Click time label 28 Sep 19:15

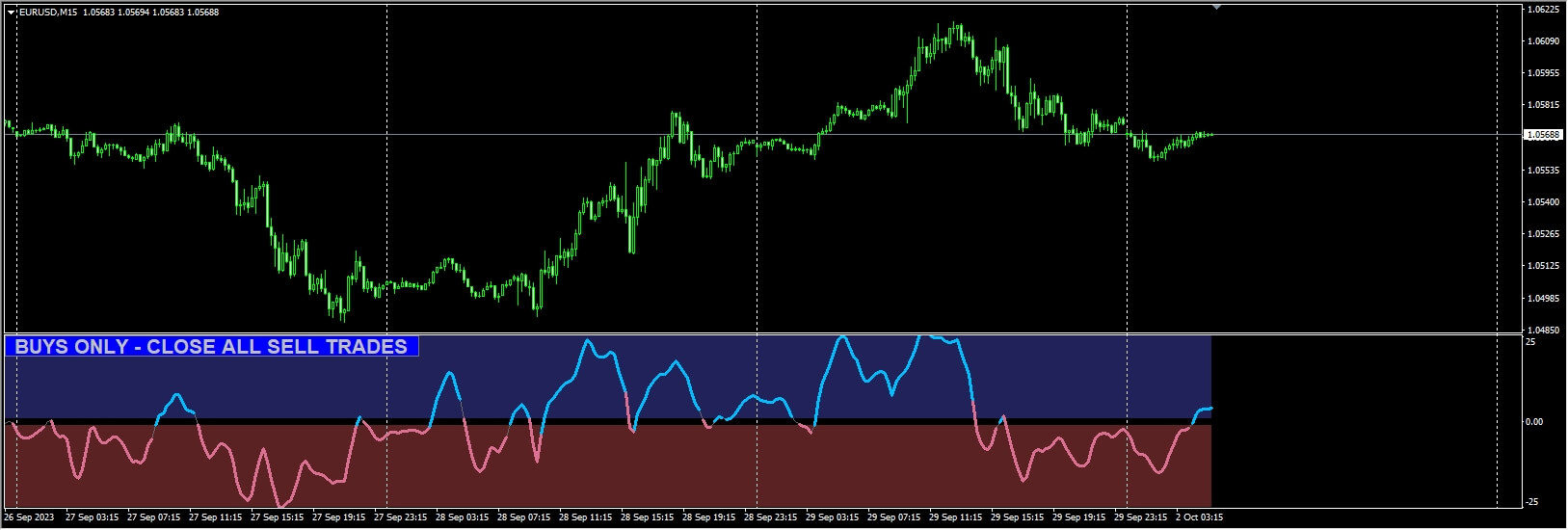coord(709,517)
